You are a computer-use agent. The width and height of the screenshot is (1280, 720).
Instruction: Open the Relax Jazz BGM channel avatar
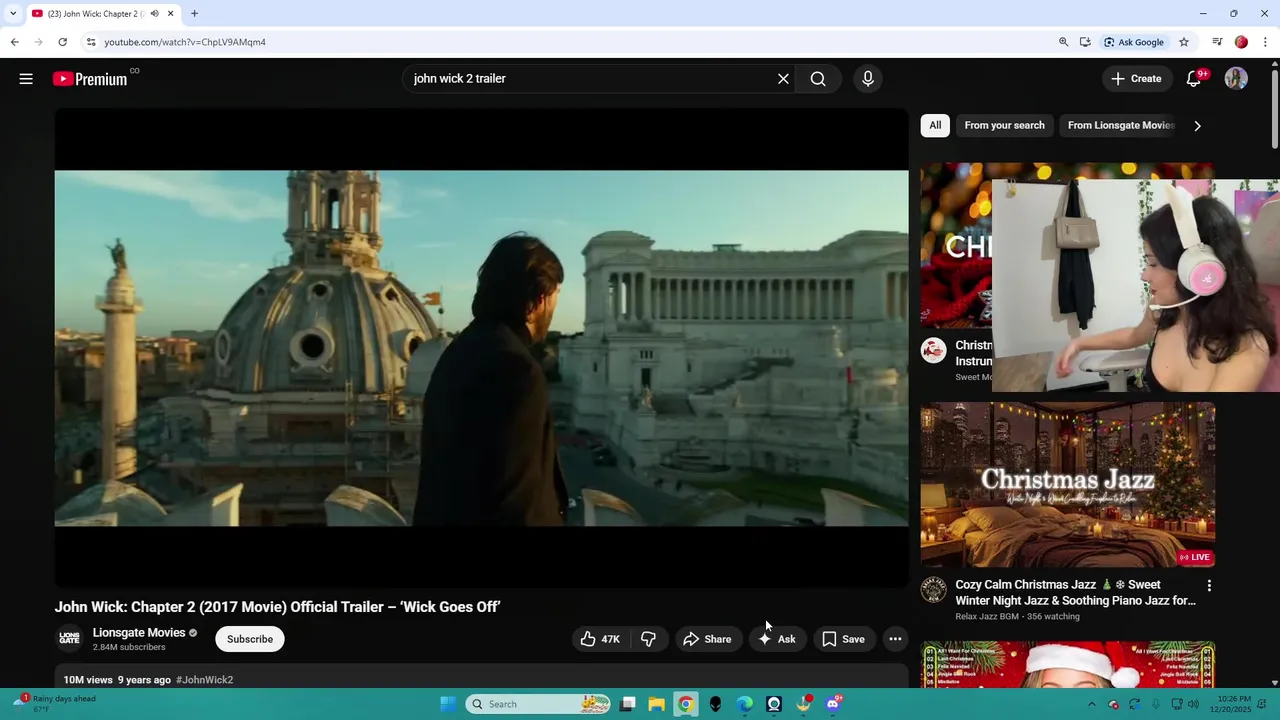933,590
